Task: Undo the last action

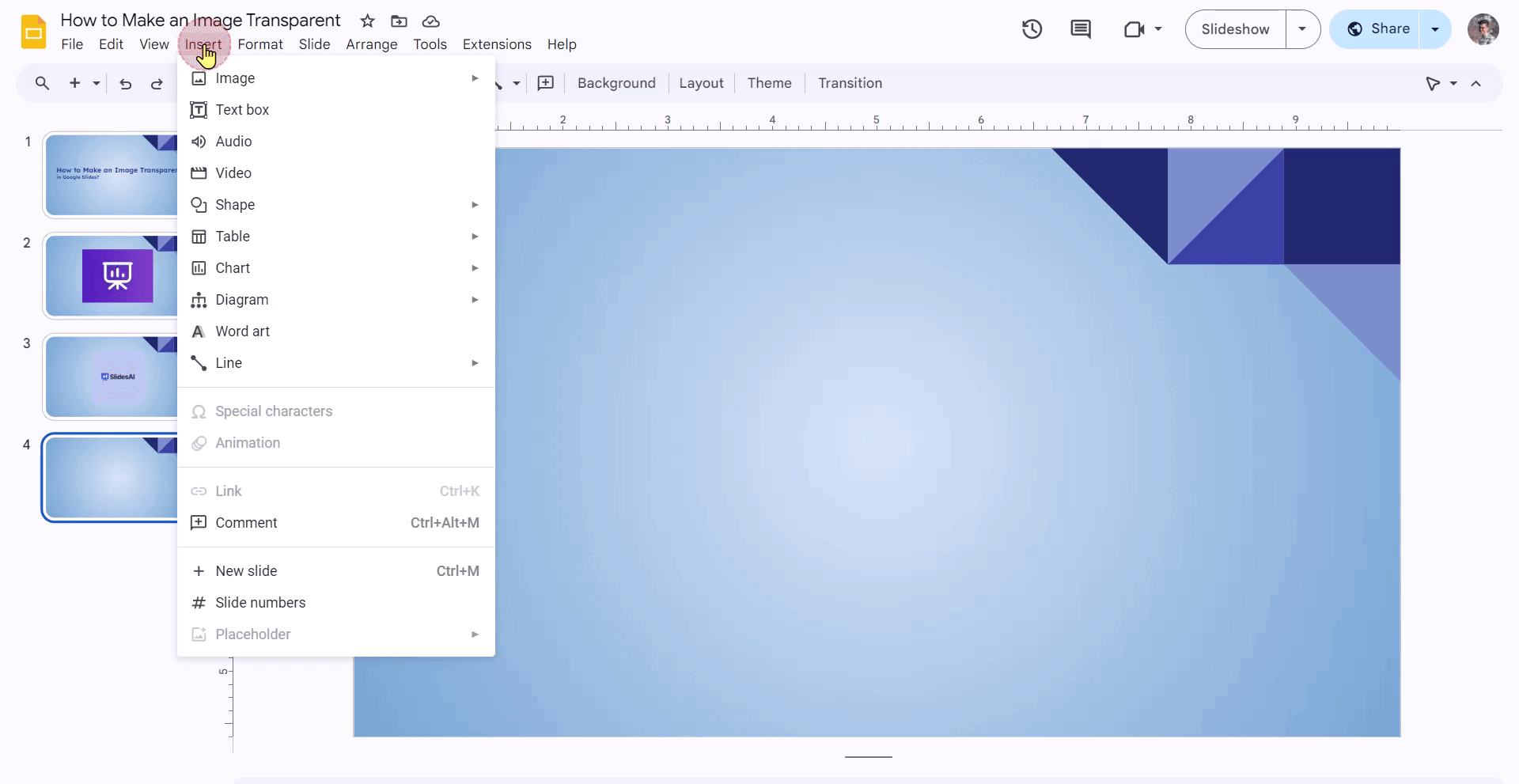Action: click(125, 83)
